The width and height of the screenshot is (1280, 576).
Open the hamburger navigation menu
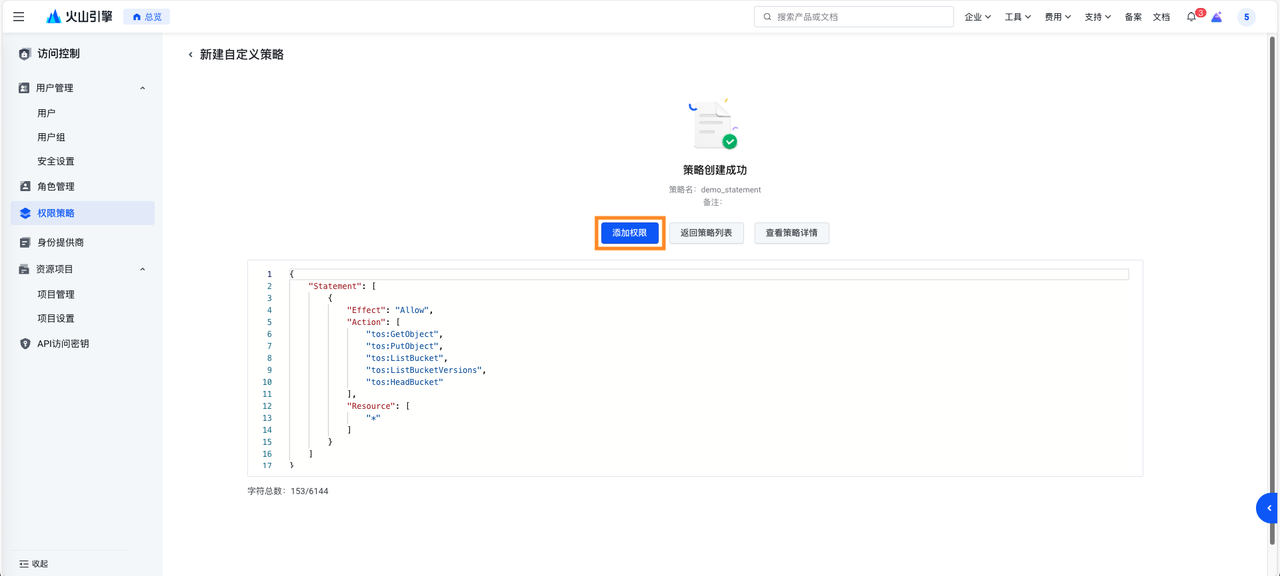pos(19,17)
